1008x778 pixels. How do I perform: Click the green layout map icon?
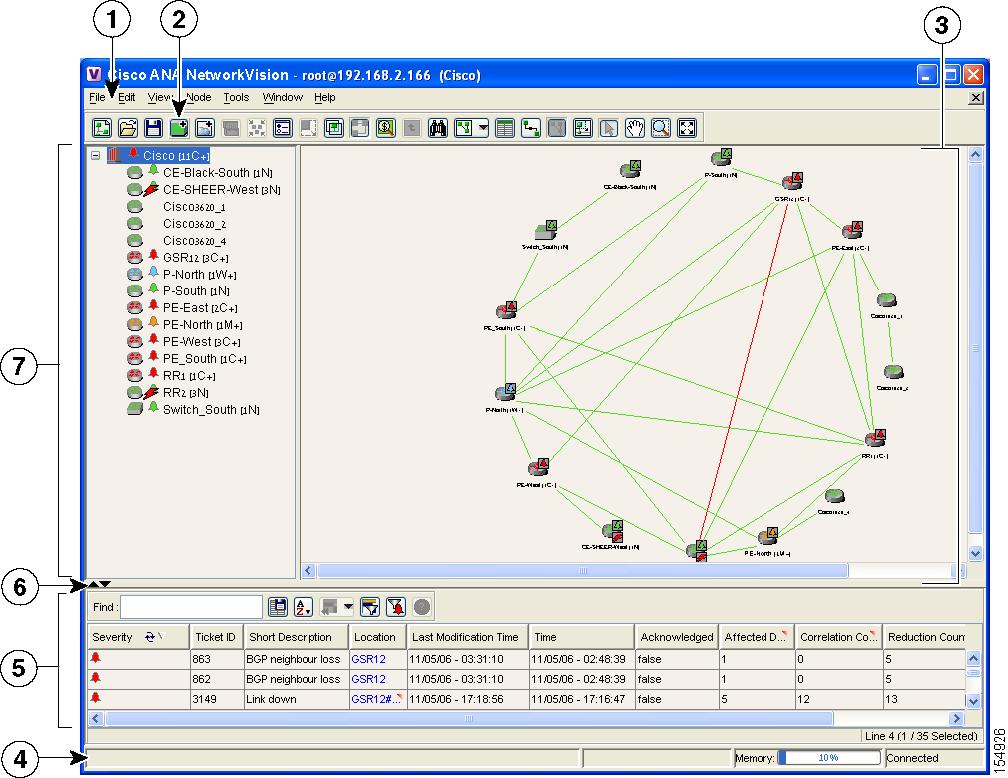464,128
